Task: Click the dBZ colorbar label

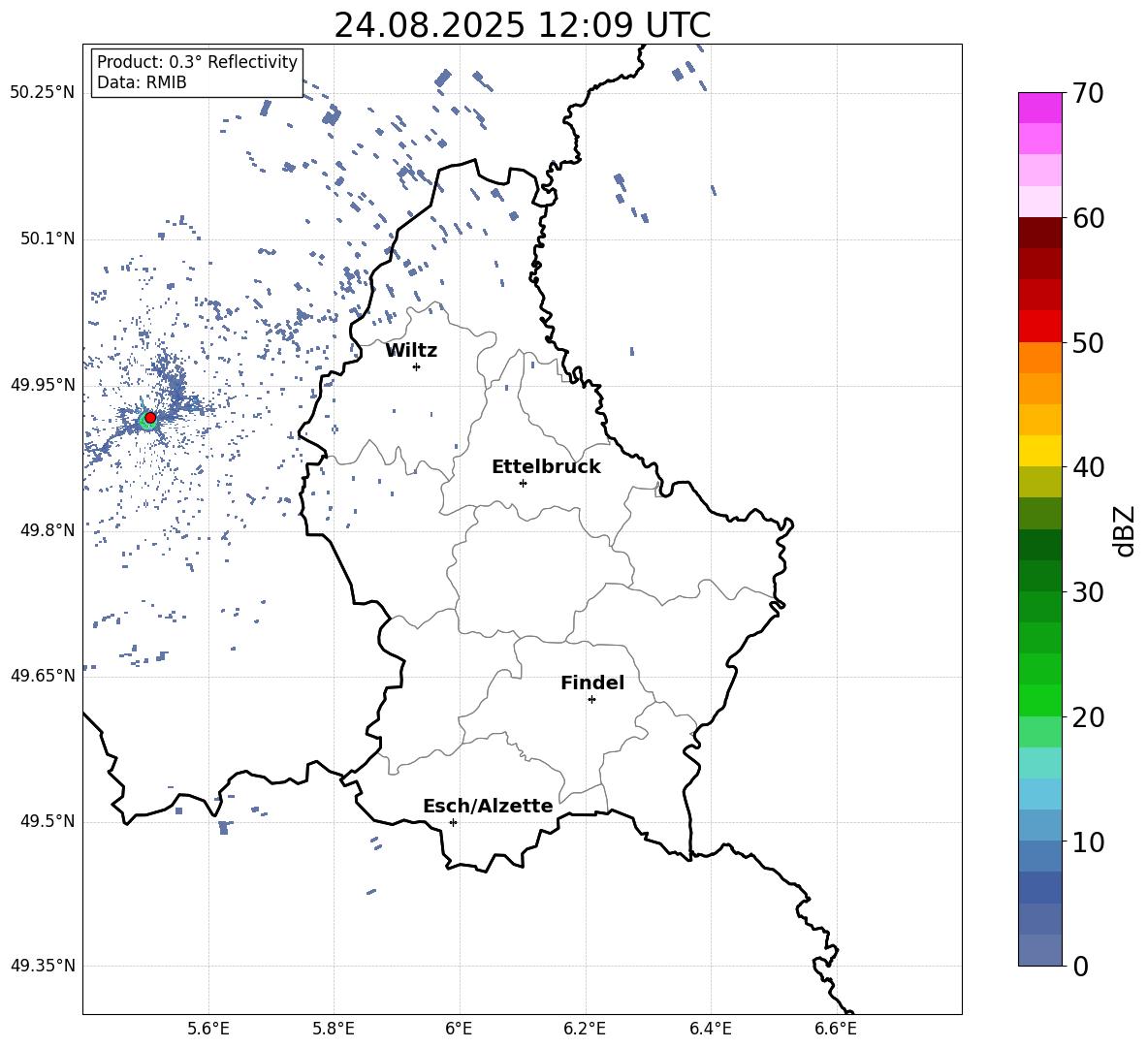Action: point(1126,530)
